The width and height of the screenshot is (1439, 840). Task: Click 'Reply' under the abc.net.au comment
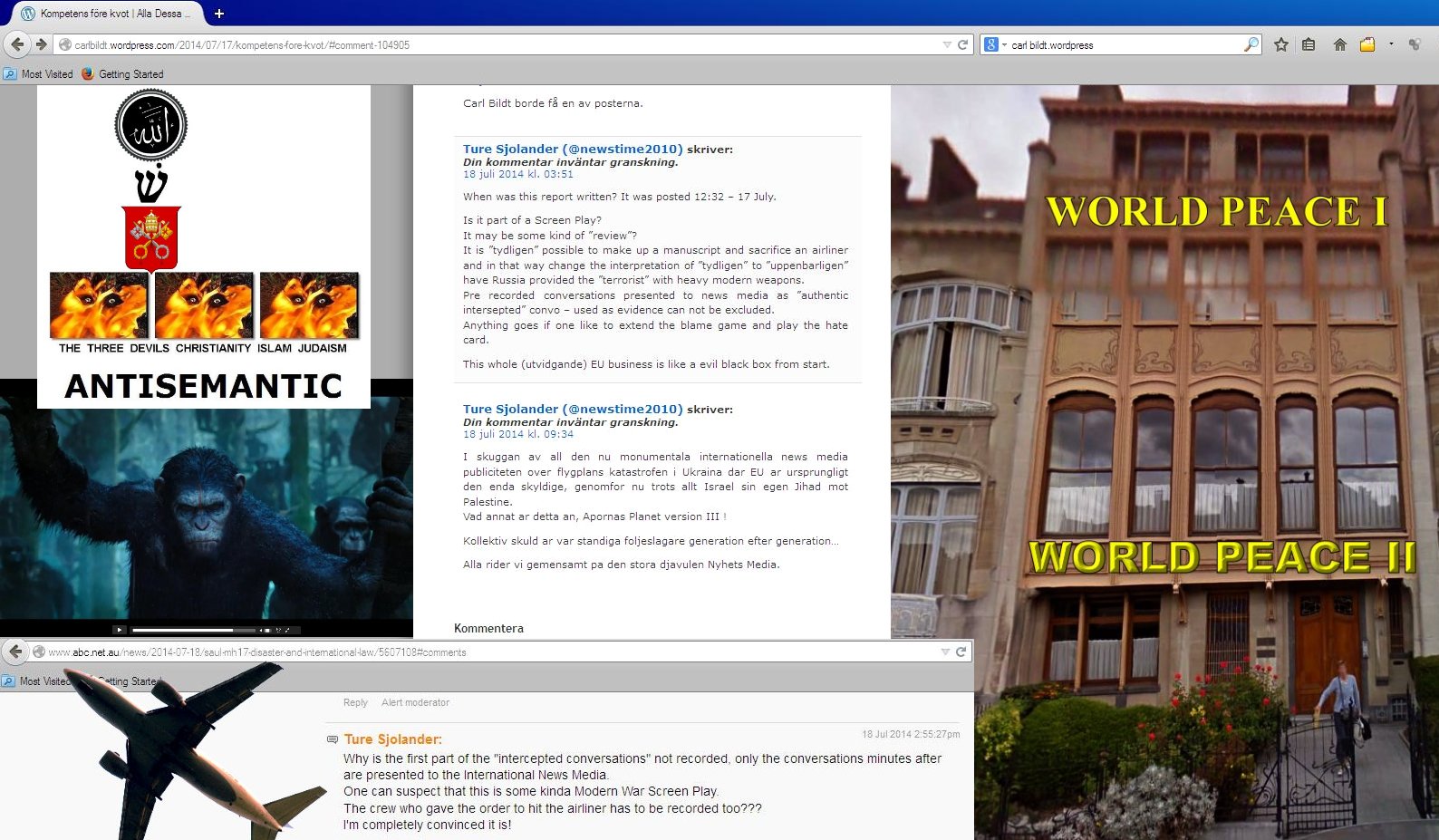coord(355,702)
